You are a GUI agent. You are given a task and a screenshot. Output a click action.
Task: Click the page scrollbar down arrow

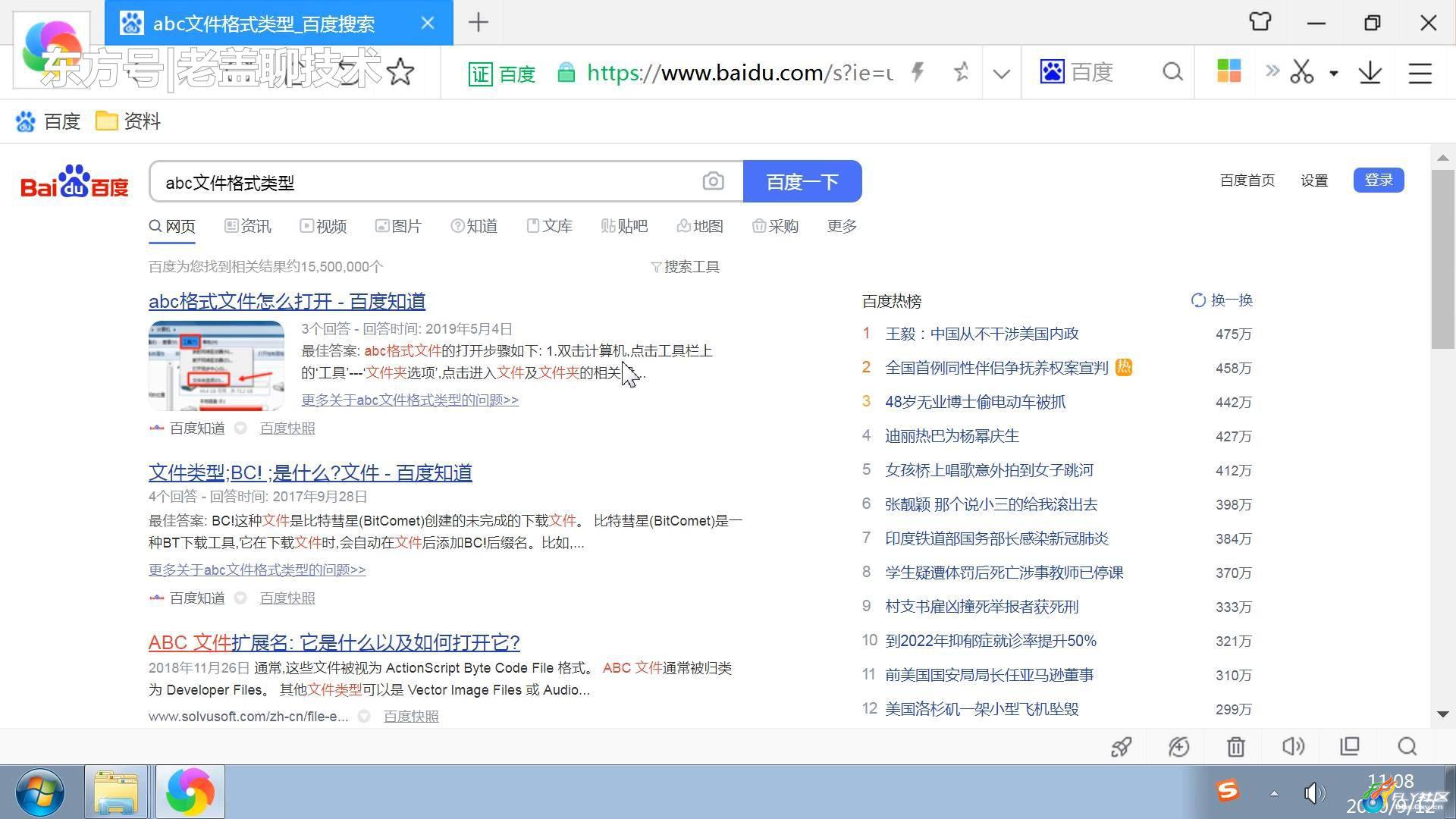(1442, 714)
